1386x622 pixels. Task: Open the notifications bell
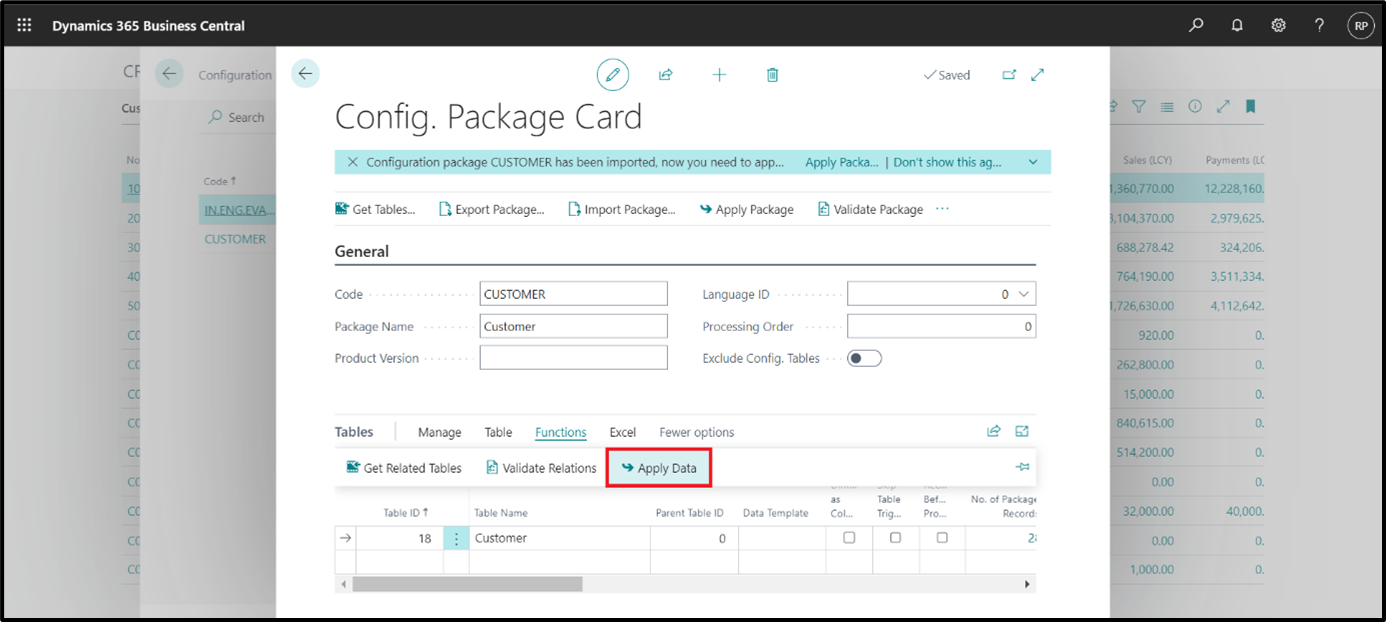point(1237,25)
